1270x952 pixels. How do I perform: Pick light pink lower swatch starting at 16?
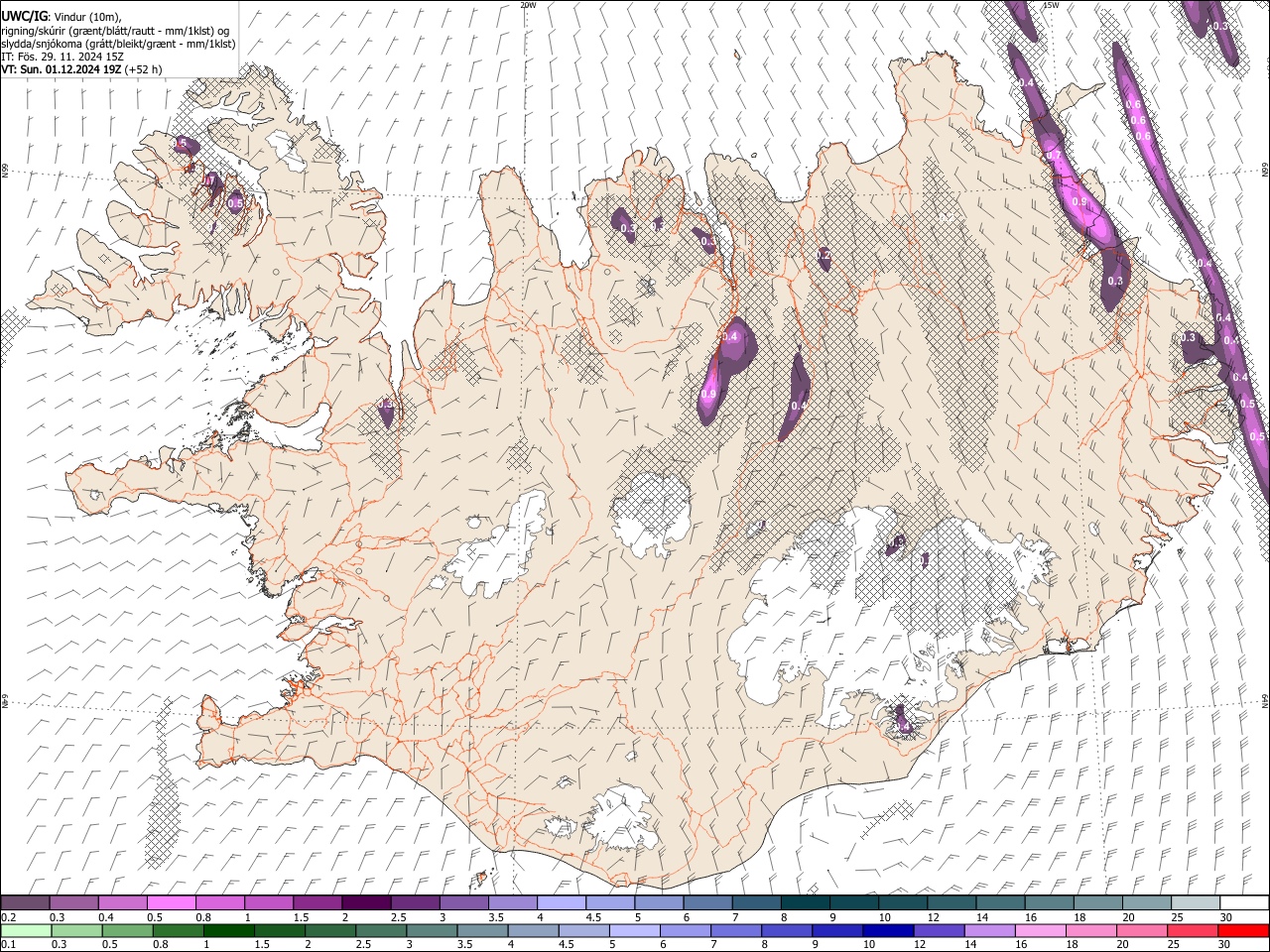pyautogui.click(x=1039, y=930)
